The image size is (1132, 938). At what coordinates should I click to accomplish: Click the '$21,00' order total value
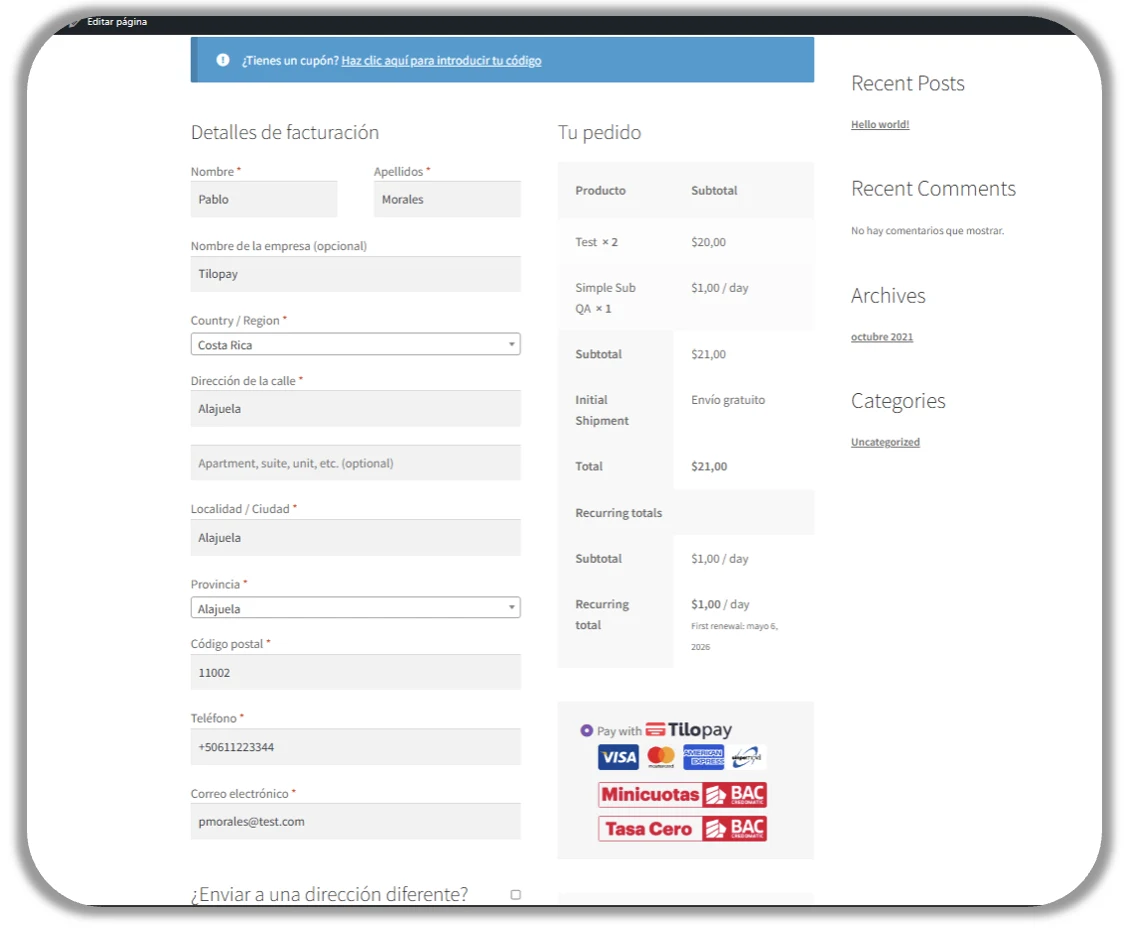pos(709,466)
